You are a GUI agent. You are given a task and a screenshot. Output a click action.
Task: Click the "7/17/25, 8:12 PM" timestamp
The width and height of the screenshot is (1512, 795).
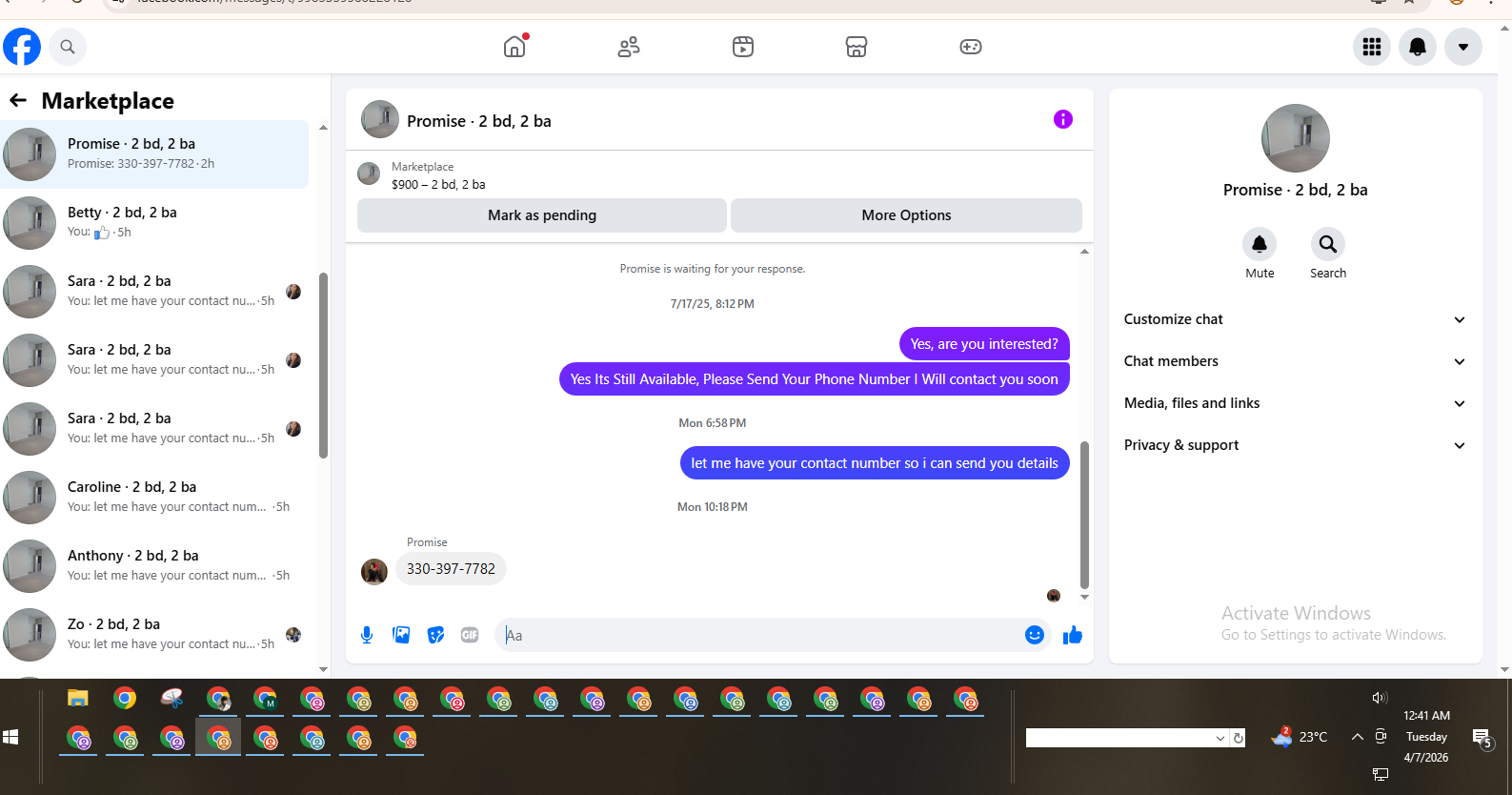713,304
